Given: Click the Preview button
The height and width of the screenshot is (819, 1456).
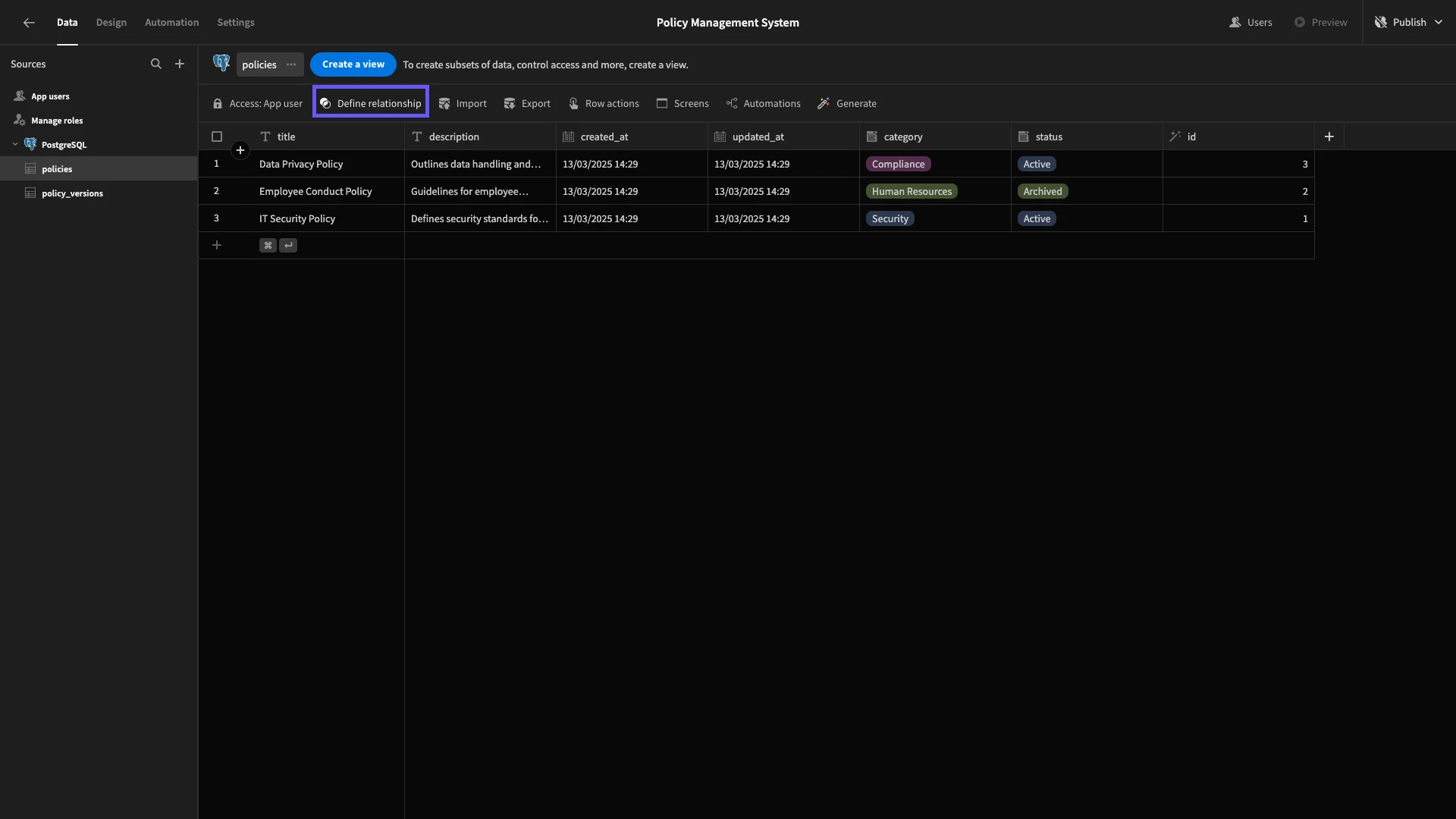Looking at the screenshot, I should pyautogui.click(x=1320, y=22).
